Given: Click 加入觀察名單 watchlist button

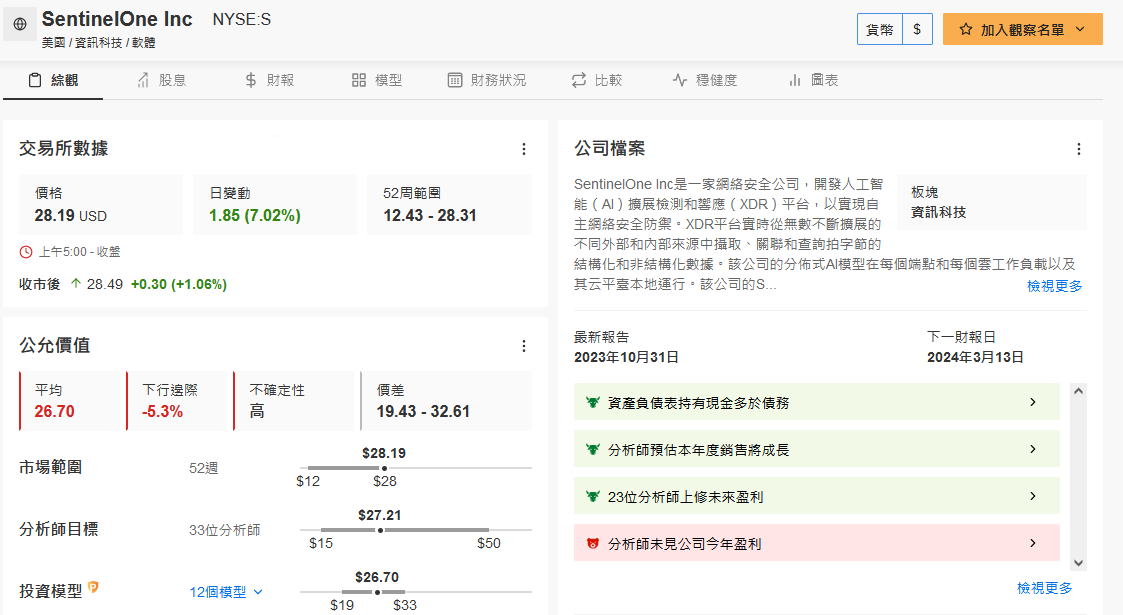Looking at the screenshot, I should 1022,29.
